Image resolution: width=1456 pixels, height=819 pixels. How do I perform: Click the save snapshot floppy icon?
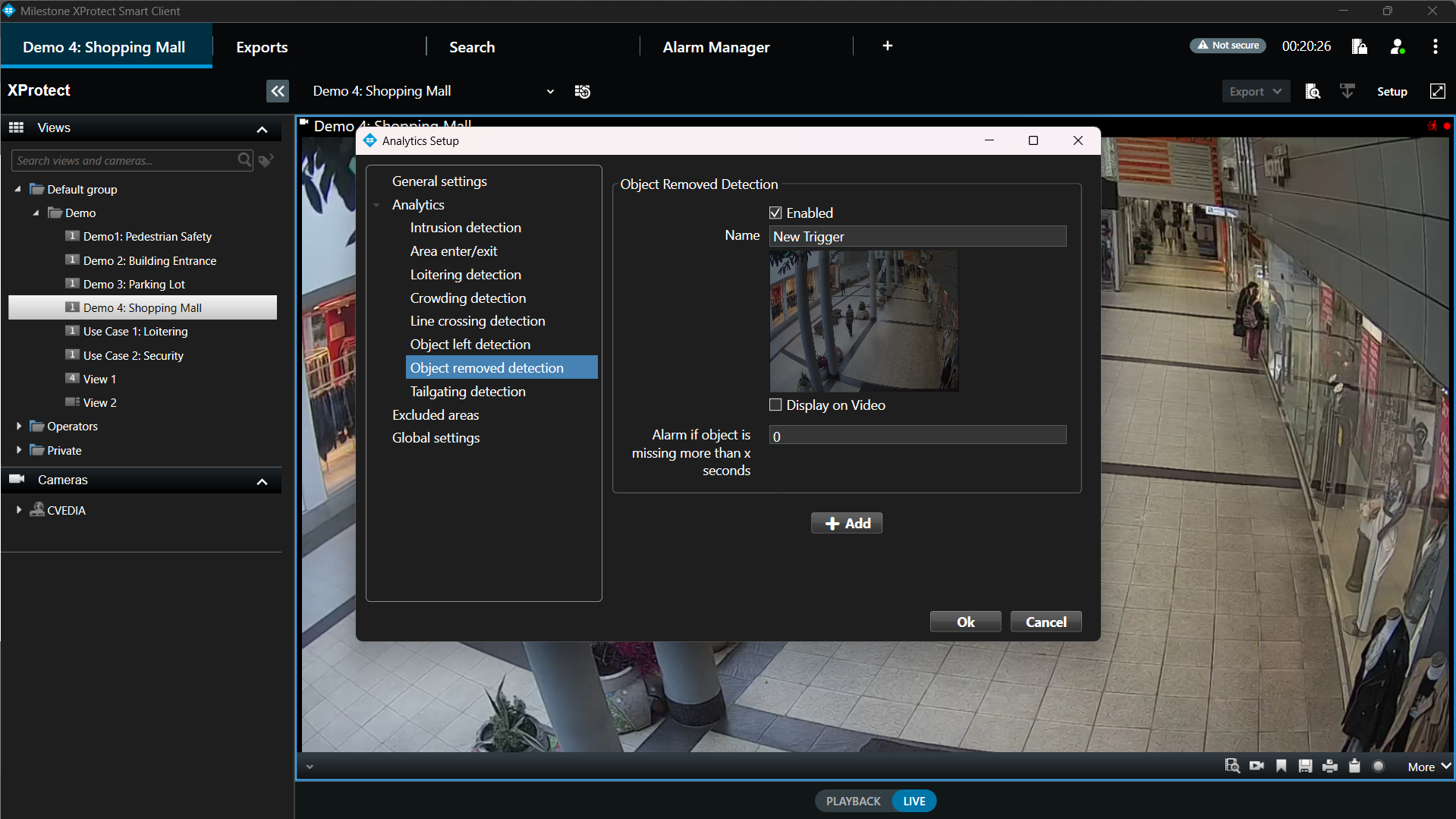click(x=1305, y=766)
